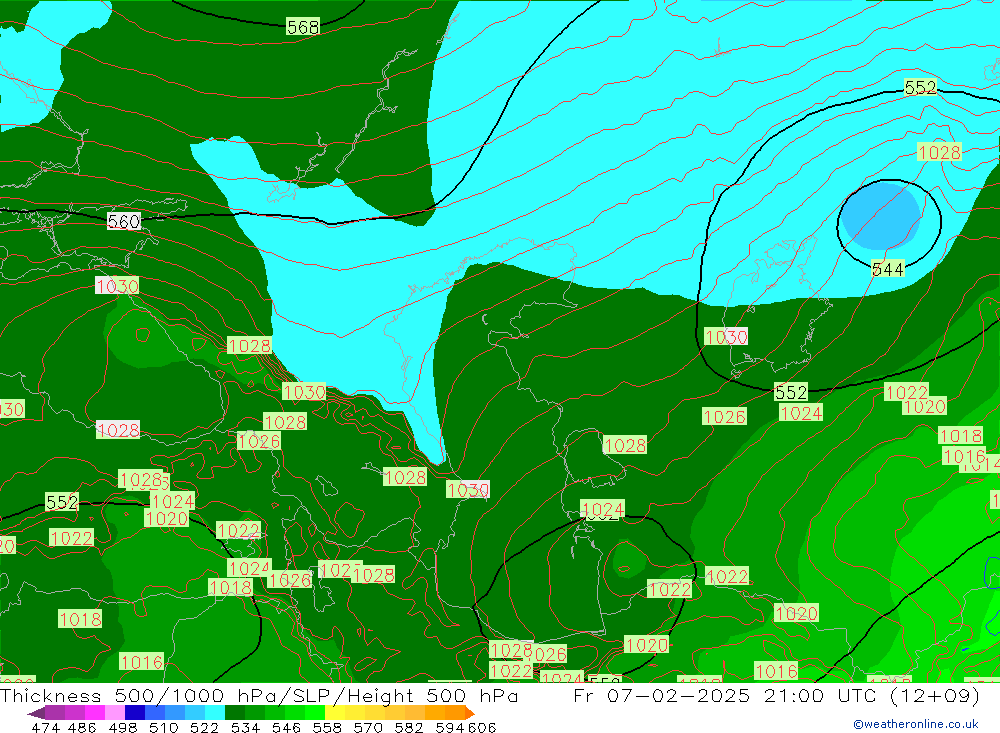Viewport: 1000px width, 733px height.
Task: Click legend value 570
Action: [368, 727]
